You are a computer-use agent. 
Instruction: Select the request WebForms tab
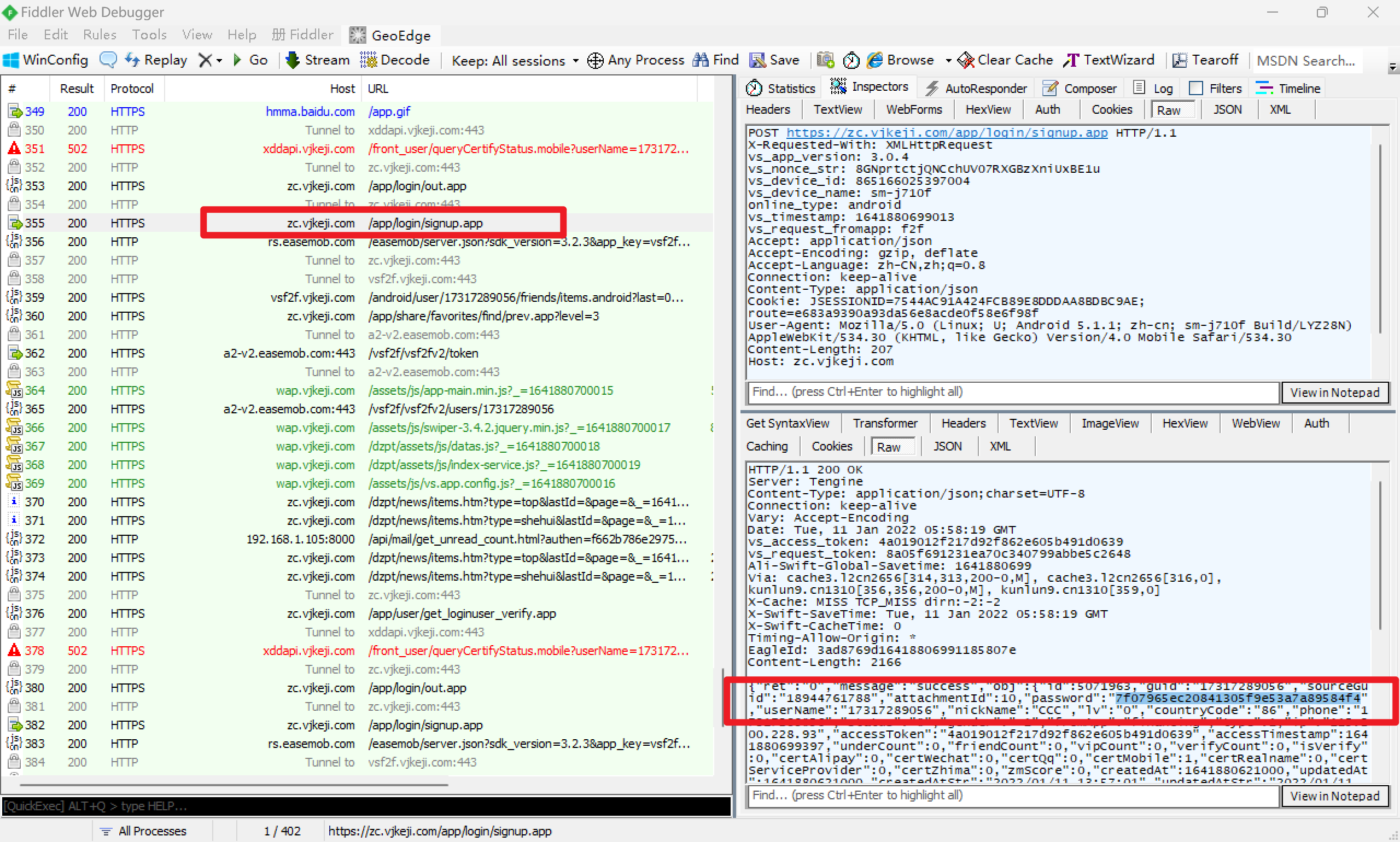[914, 109]
